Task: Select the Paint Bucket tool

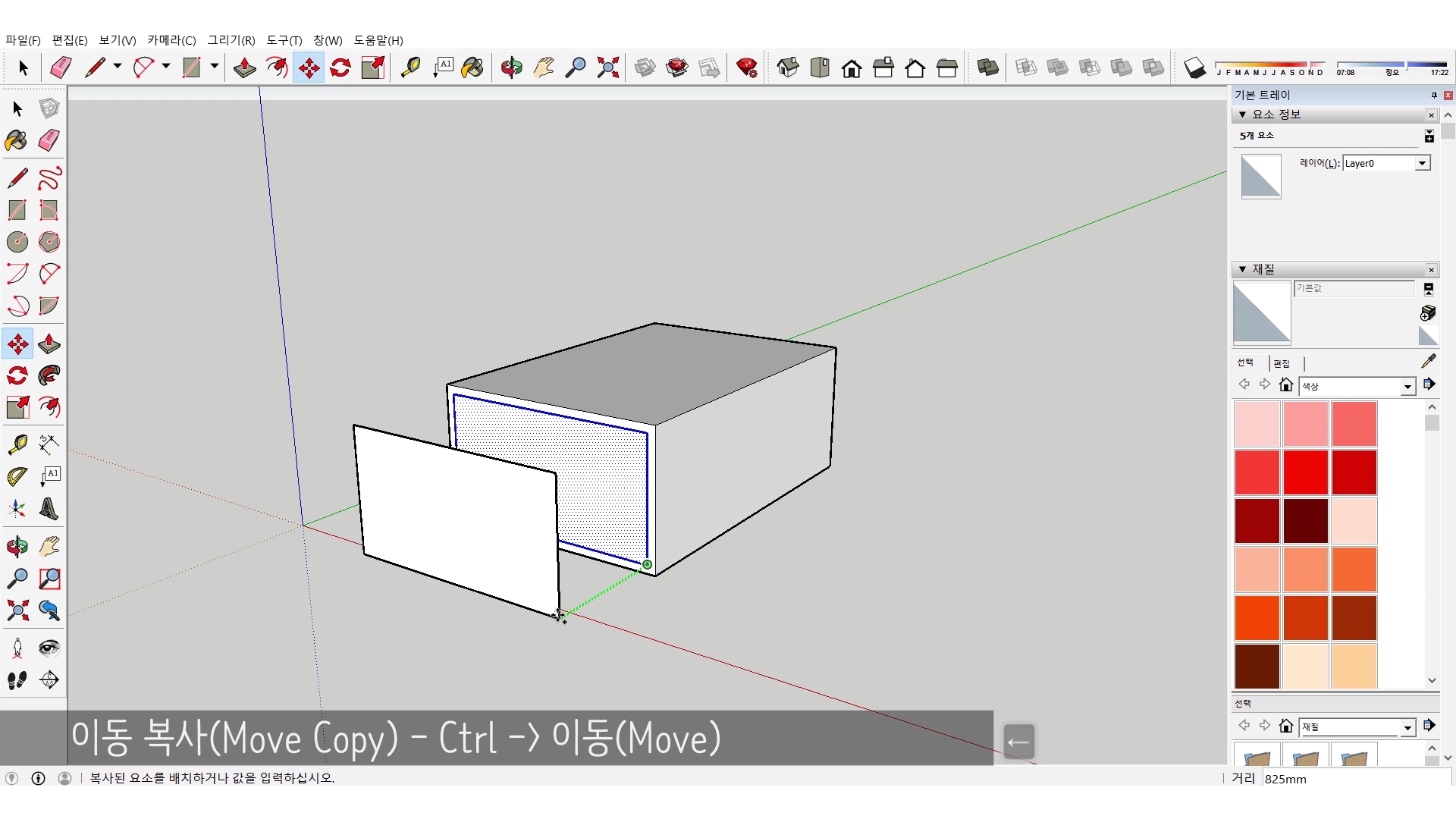Action: (17, 140)
